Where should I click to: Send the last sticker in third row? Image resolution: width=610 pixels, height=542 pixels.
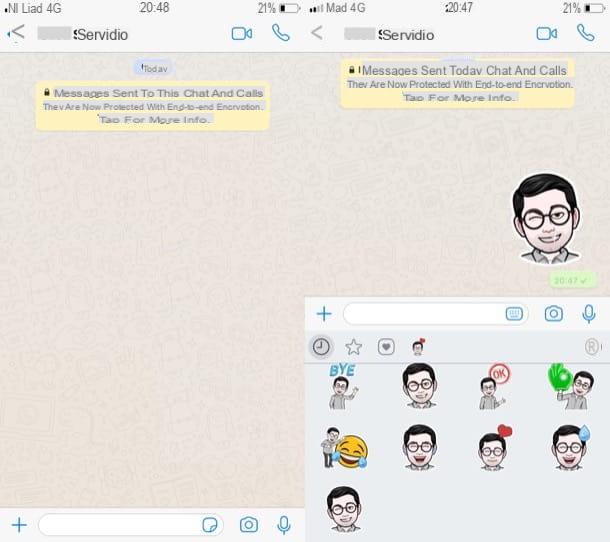tap(344, 509)
